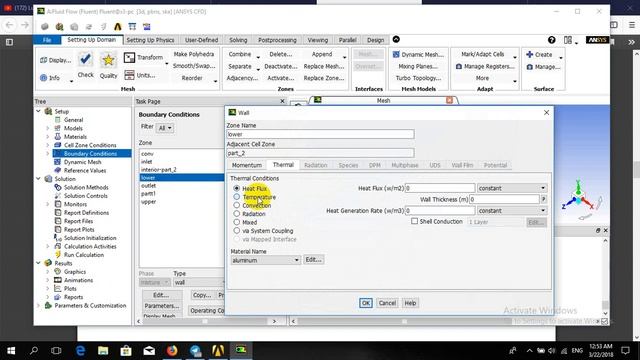Click Cancel in the Wall dialog
The width and height of the screenshot is (640, 360).
387,303
